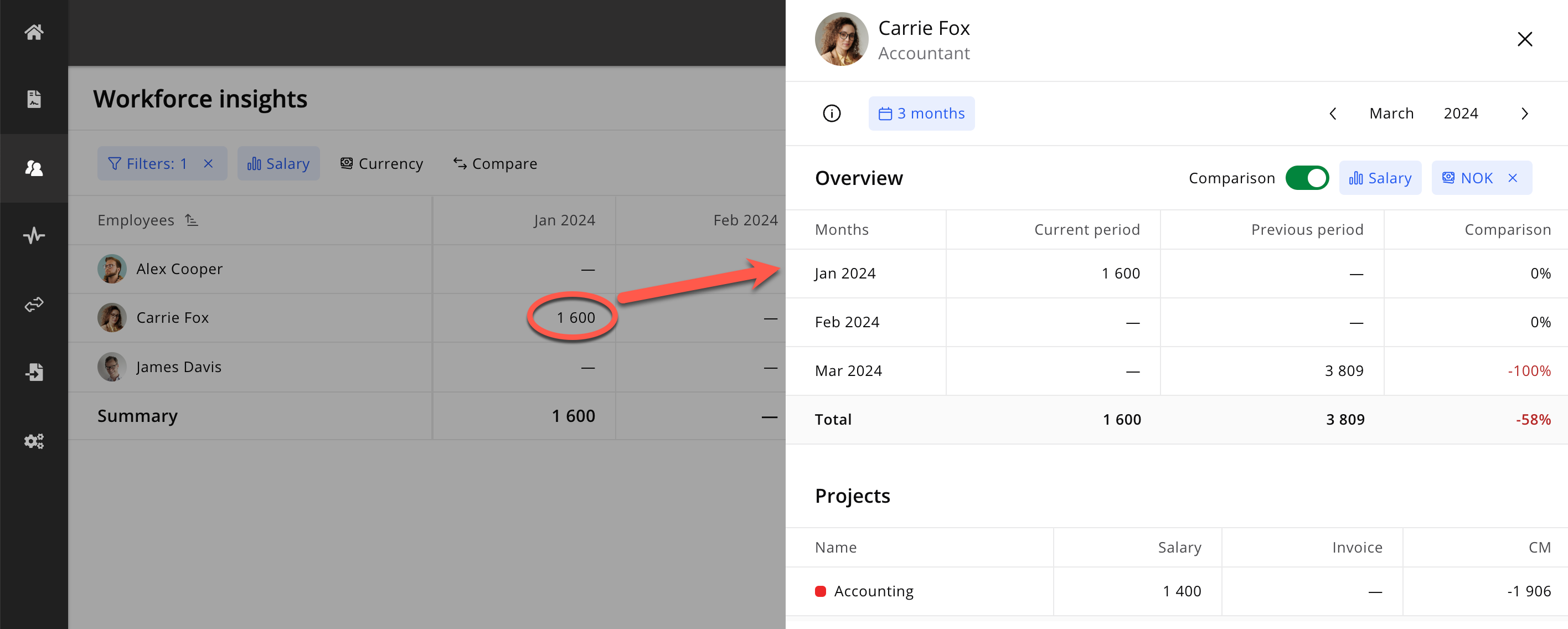Open the Salary metric selector in Overview

pyautogui.click(x=1380, y=178)
